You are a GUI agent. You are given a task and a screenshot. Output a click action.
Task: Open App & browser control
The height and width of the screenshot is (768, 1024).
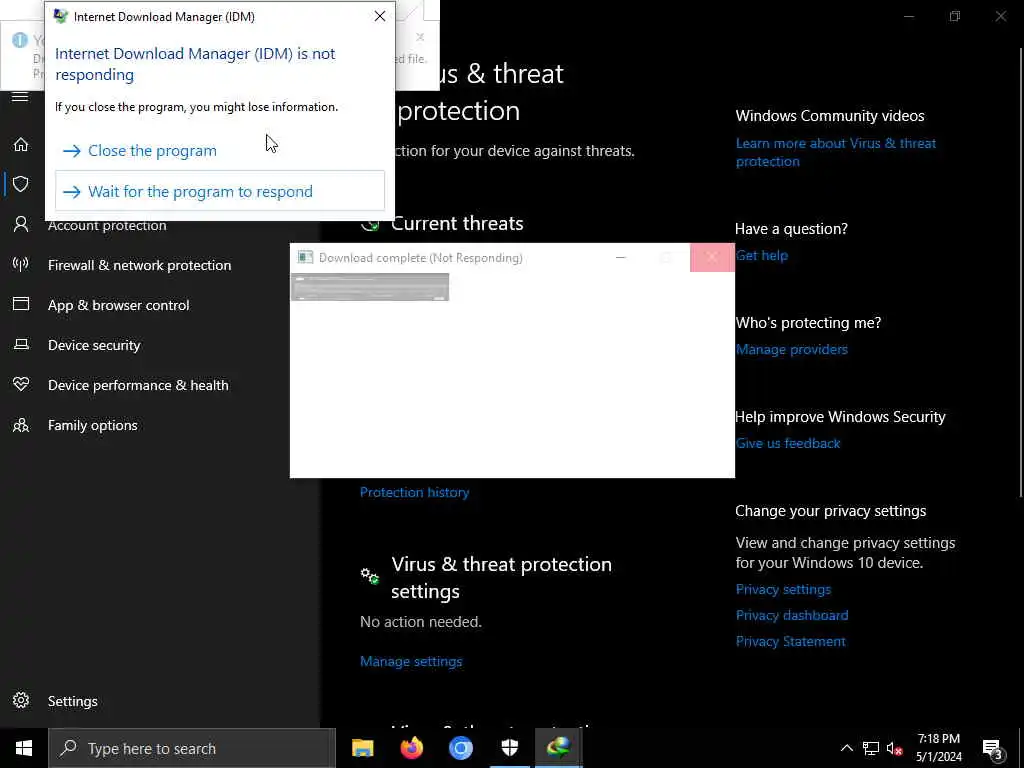118,305
